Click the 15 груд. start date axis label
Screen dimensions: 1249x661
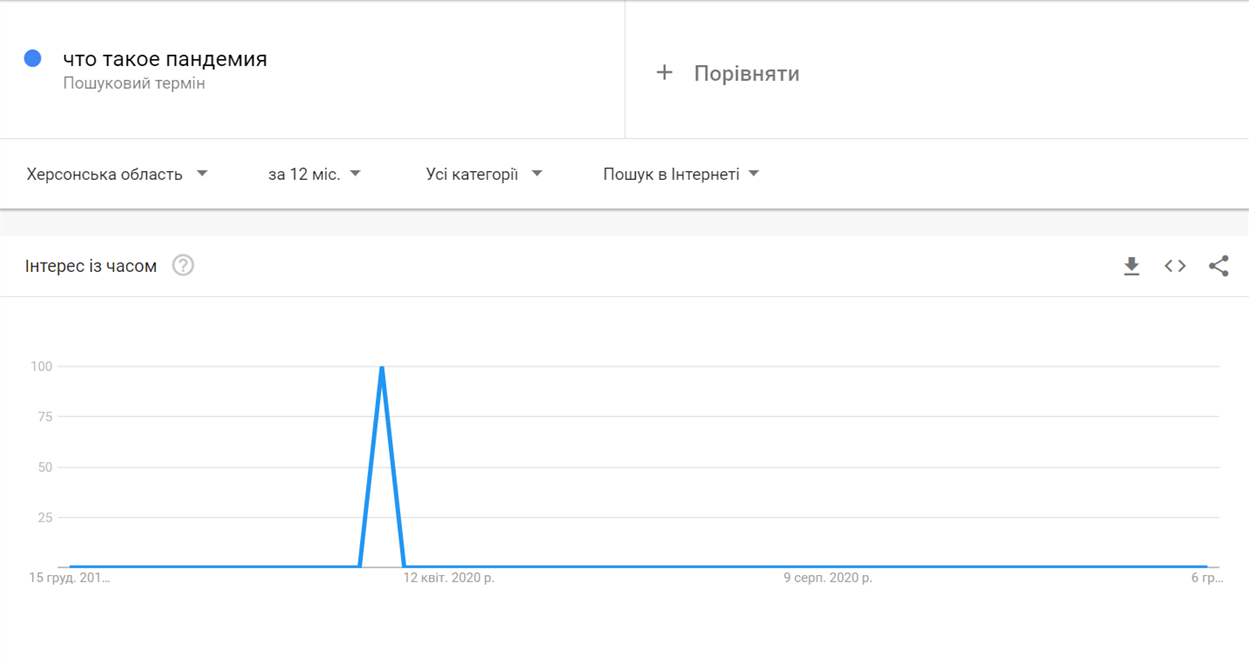(69, 578)
